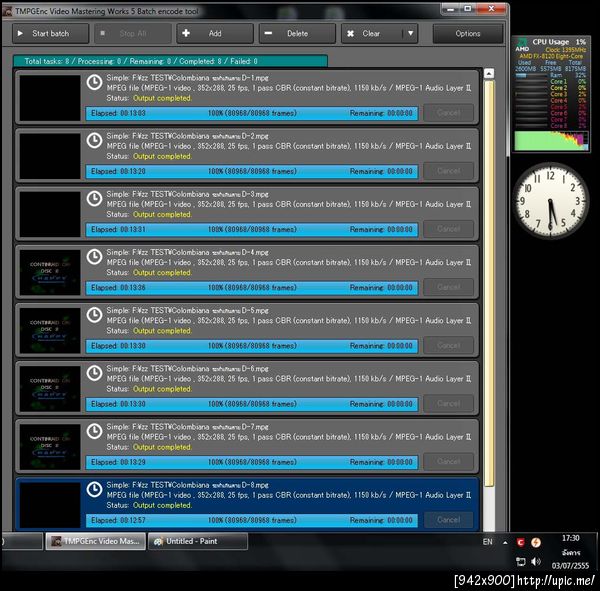Click the TMPGEnc app icon in title bar

7,11
